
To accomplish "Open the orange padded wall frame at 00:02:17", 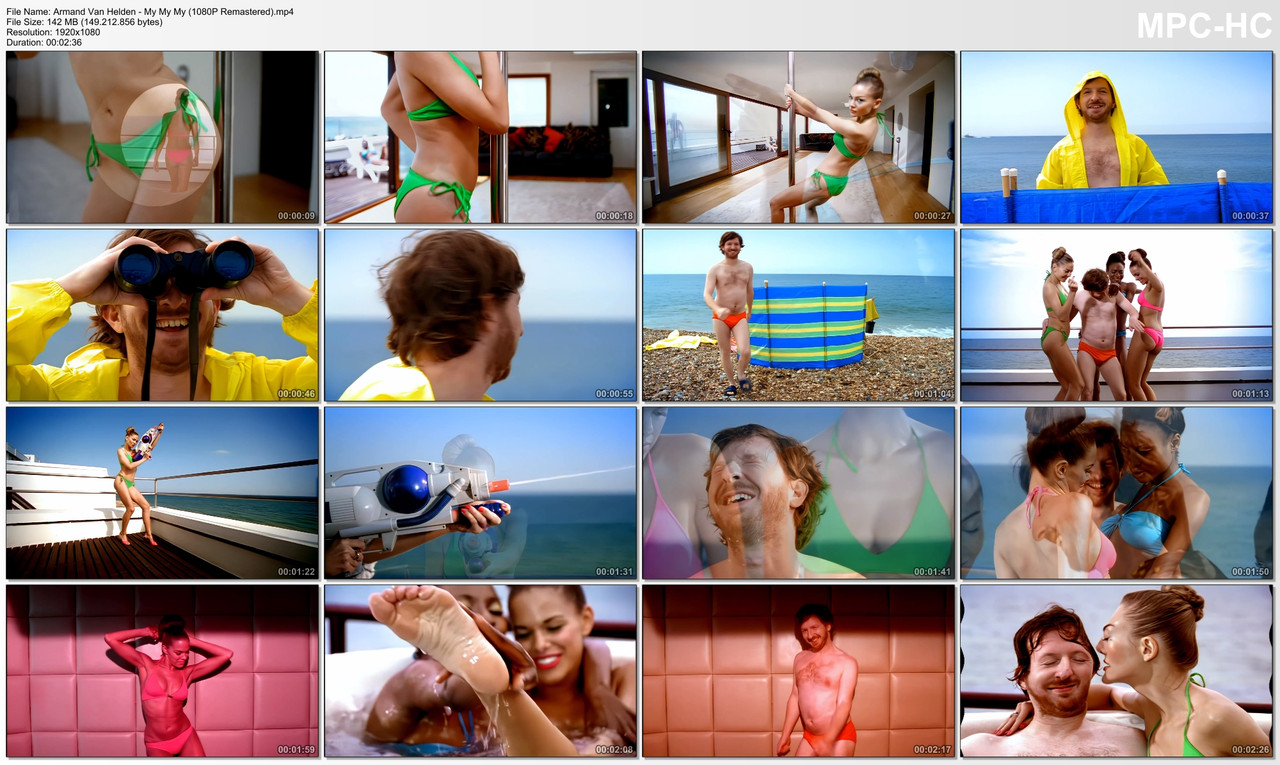I will (798, 671).
